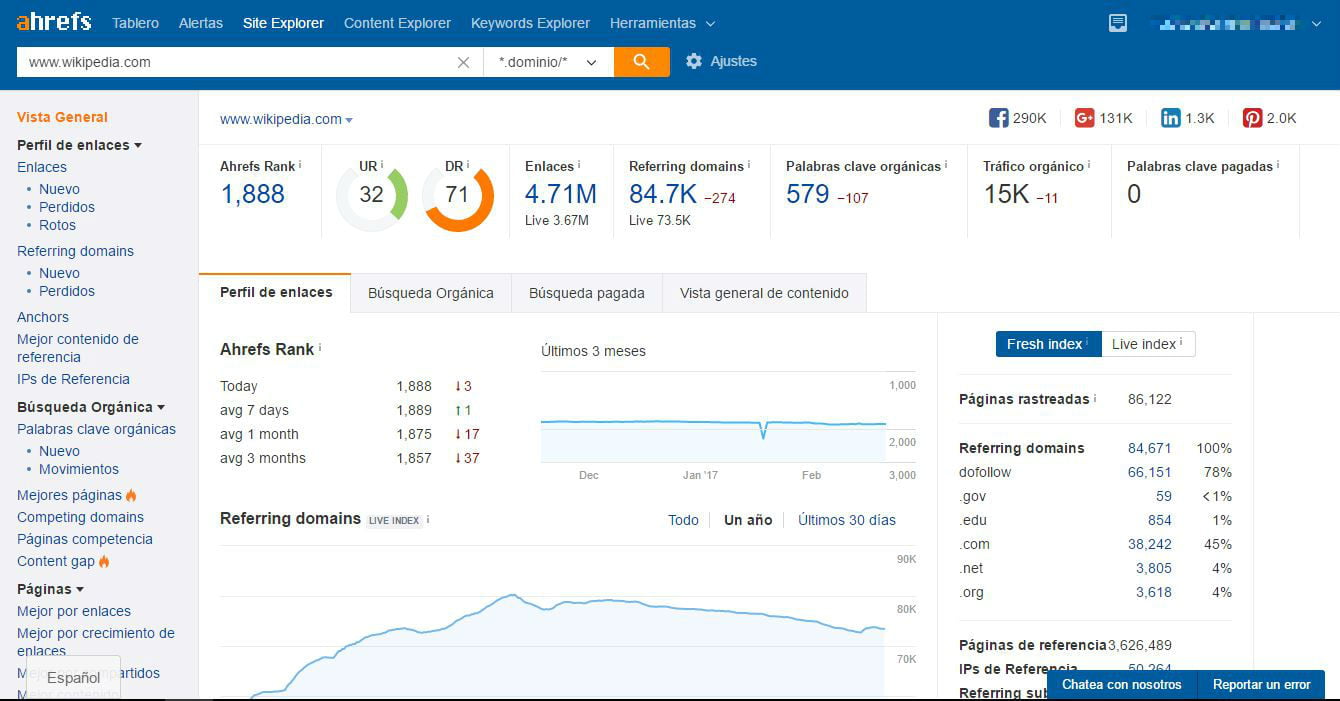Image resolution: width=1340 pixels, height=701 pixels.
Task: Click Reportar un error button
Action: [x=1261, y=685]
